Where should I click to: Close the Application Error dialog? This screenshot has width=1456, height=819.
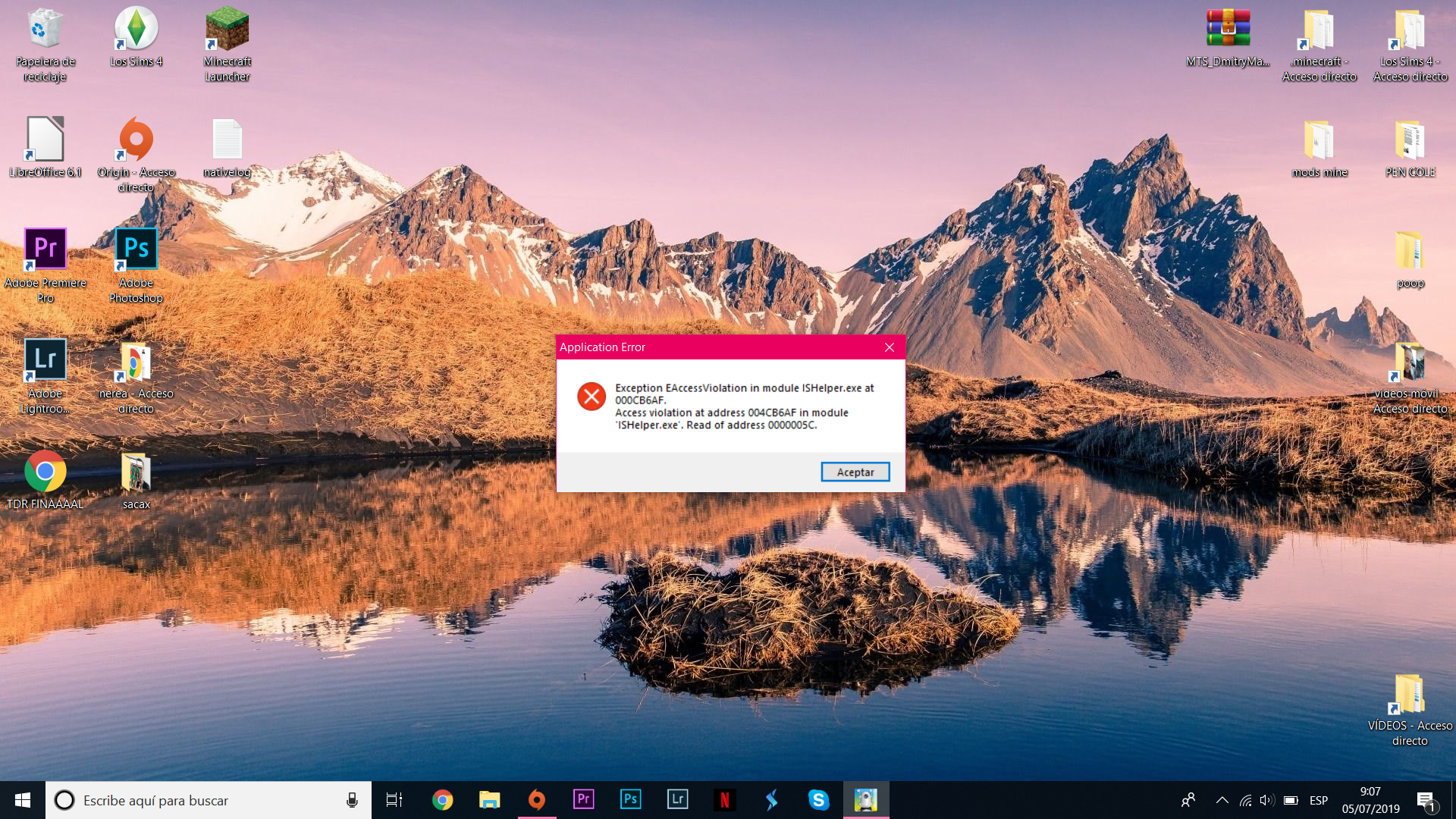pyautogui.click(x=889, y=347)
